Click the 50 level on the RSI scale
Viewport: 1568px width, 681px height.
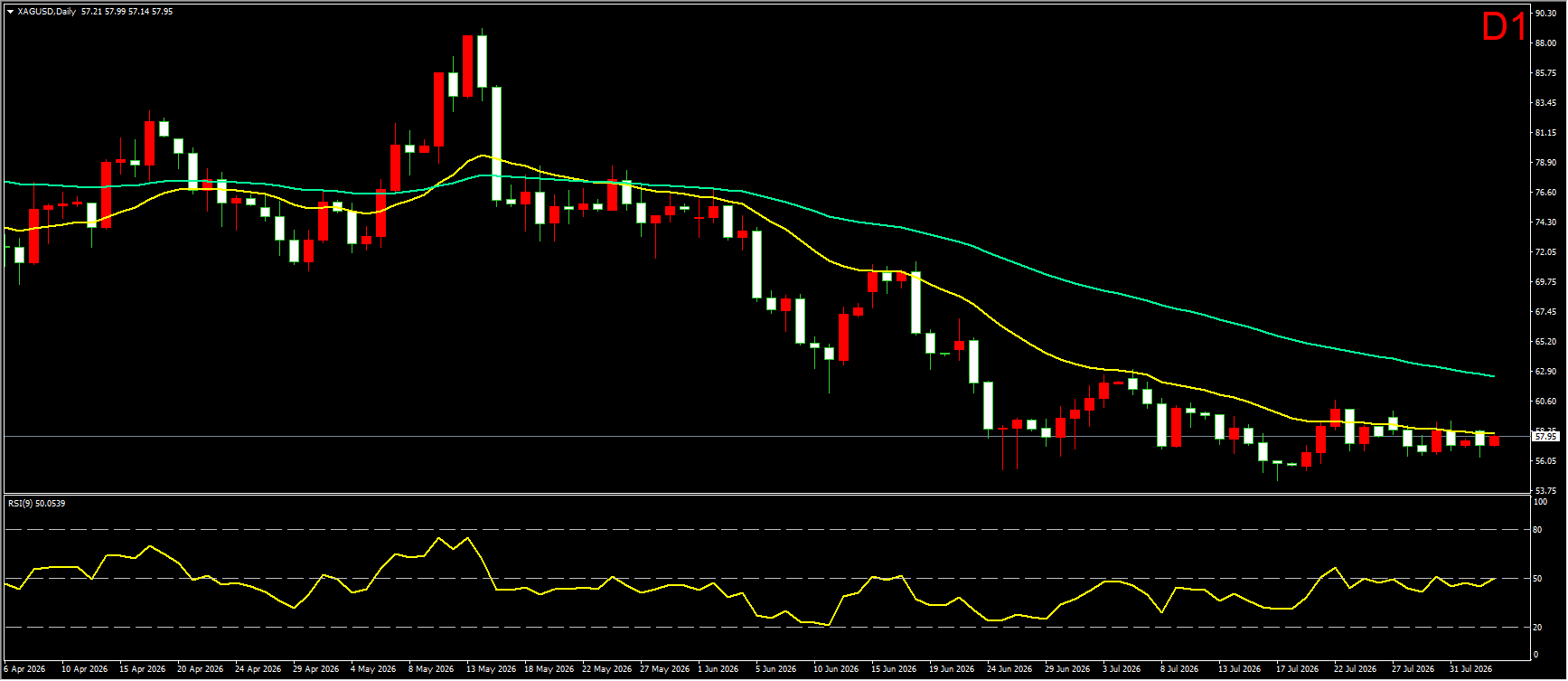[1538, 579]
